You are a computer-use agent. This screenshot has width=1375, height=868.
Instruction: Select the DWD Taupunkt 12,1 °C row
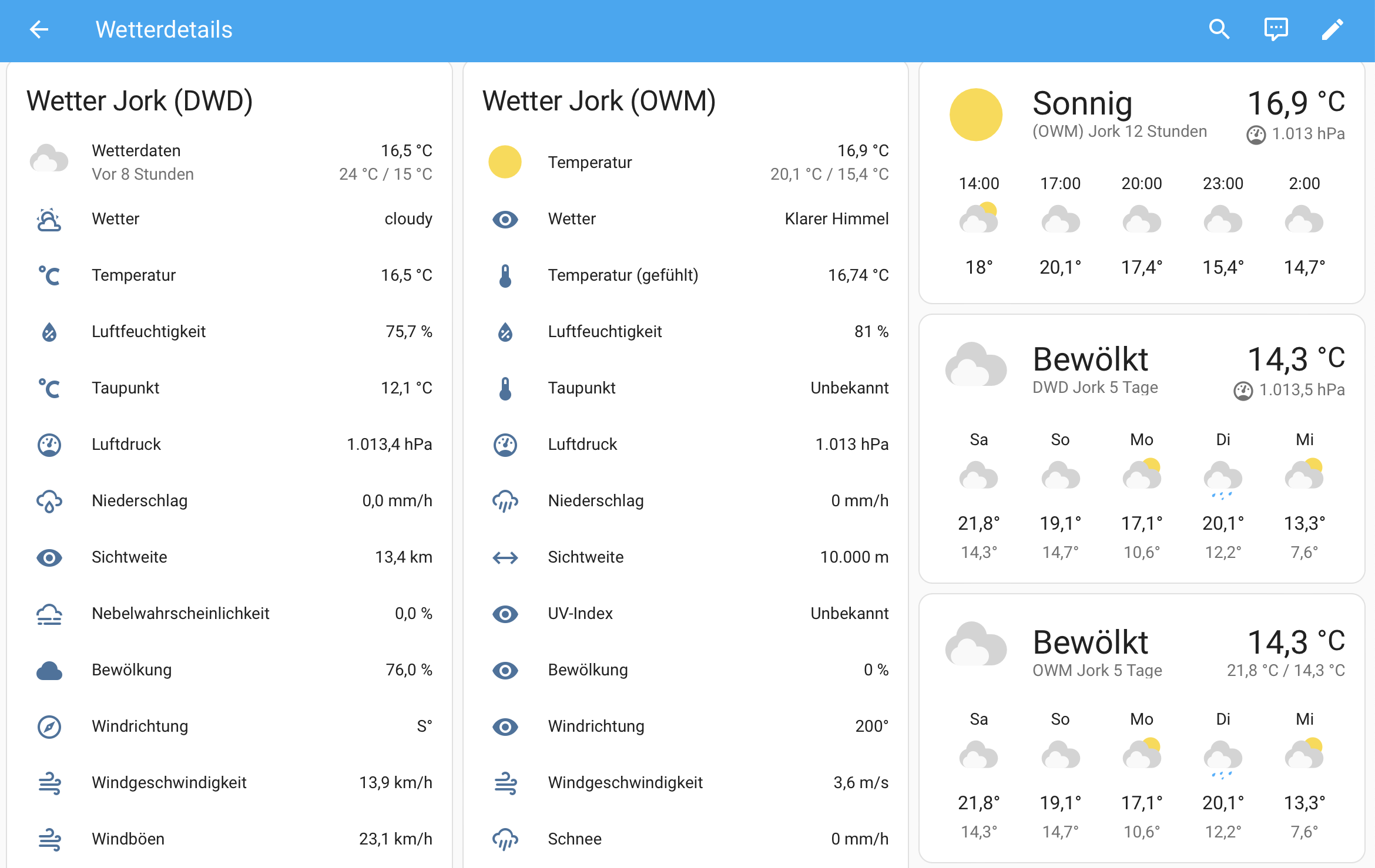pyautogui.click(x=229, y=388)
